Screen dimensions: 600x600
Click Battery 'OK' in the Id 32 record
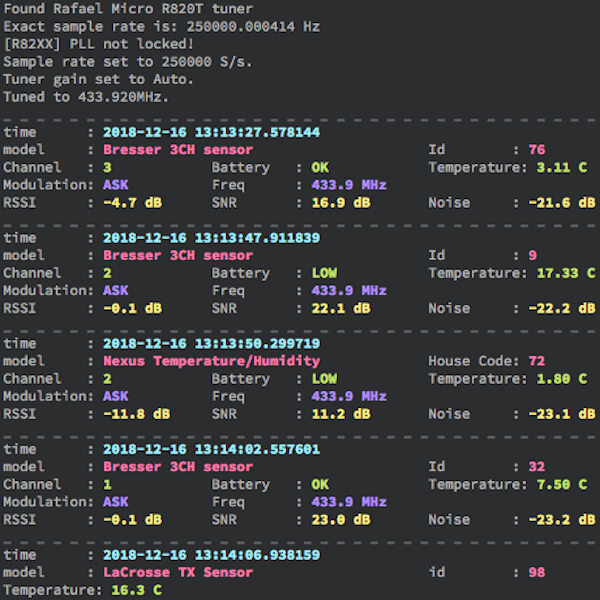pos(320,484)
